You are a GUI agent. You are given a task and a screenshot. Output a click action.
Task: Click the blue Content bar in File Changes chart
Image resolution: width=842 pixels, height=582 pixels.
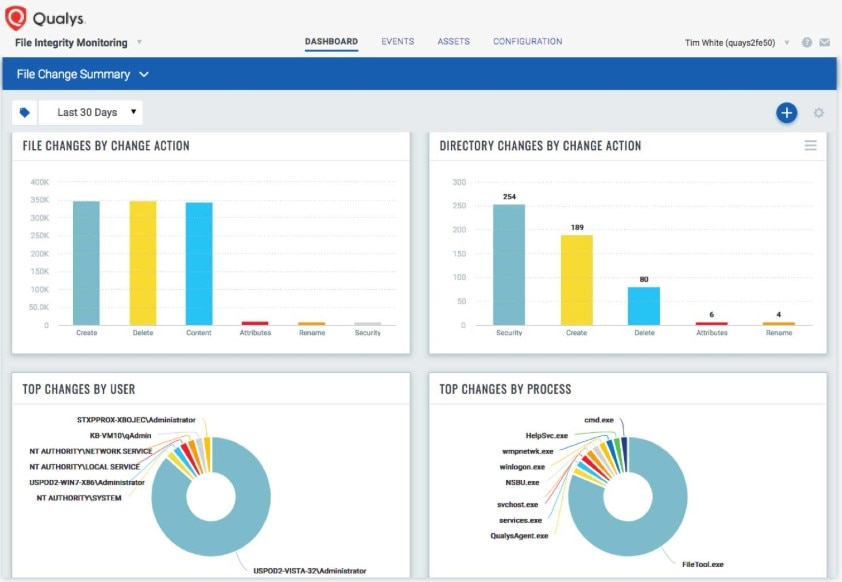tap(199, 264)
